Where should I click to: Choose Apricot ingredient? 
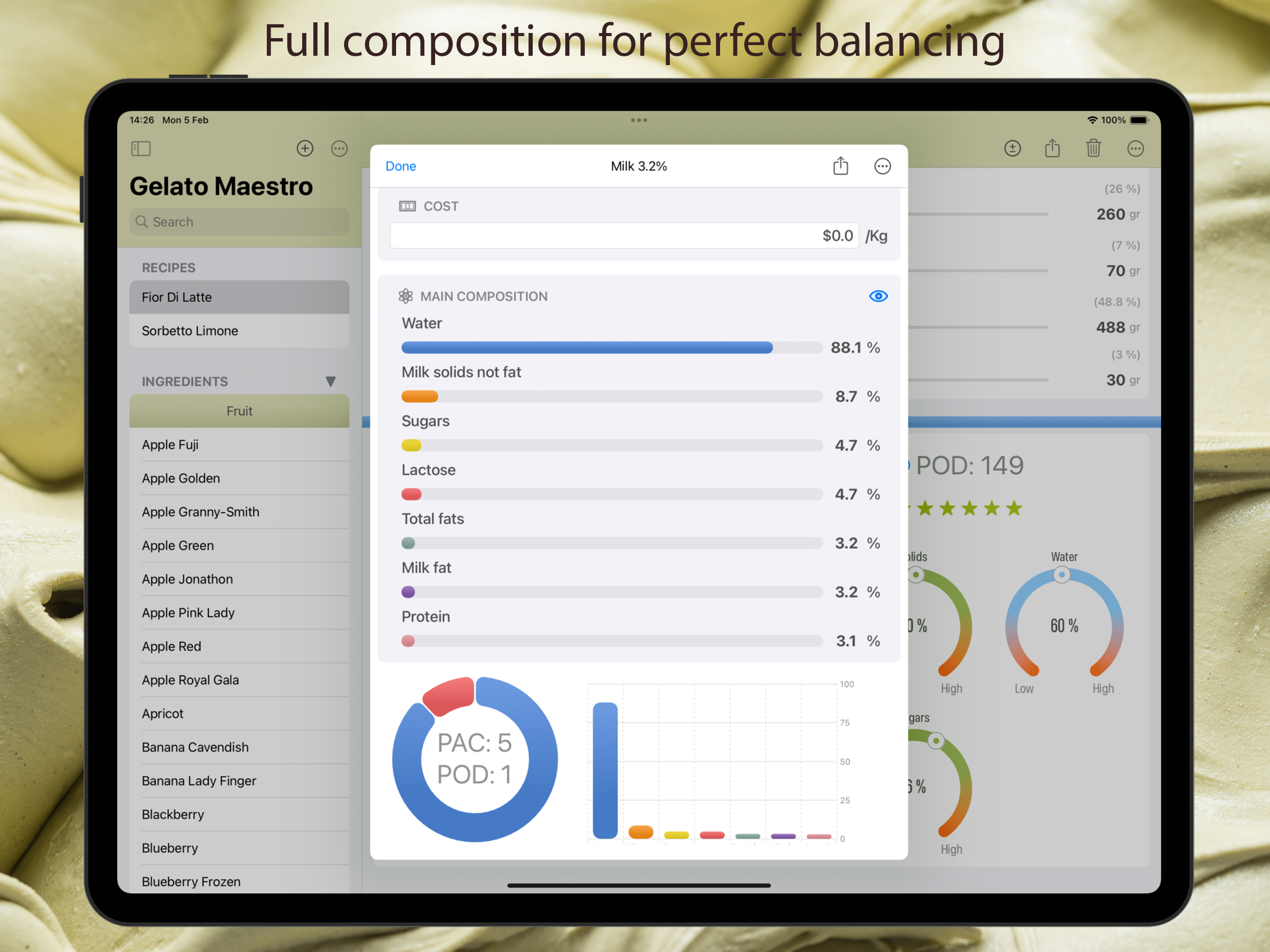pos(239,713)
